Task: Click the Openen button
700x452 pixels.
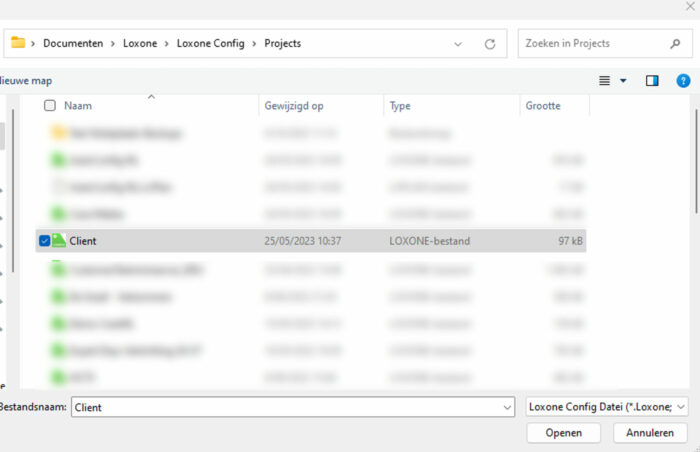Action: click(564, 433)
